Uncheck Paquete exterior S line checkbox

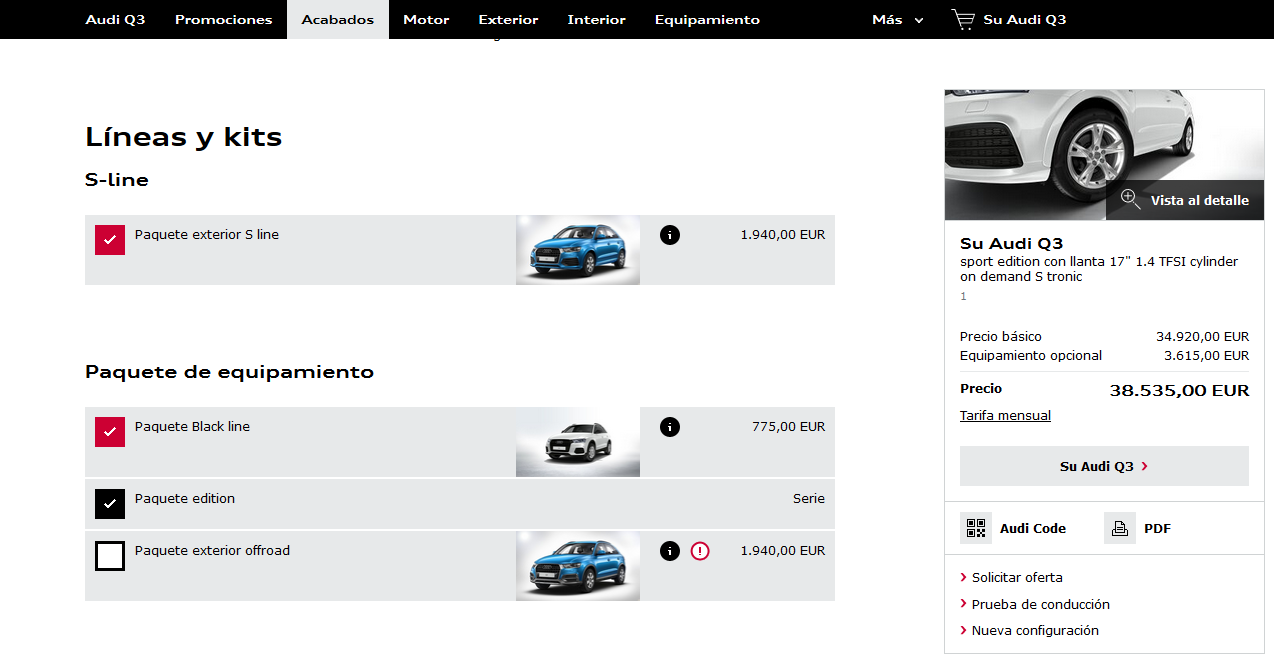pos(110,240)
